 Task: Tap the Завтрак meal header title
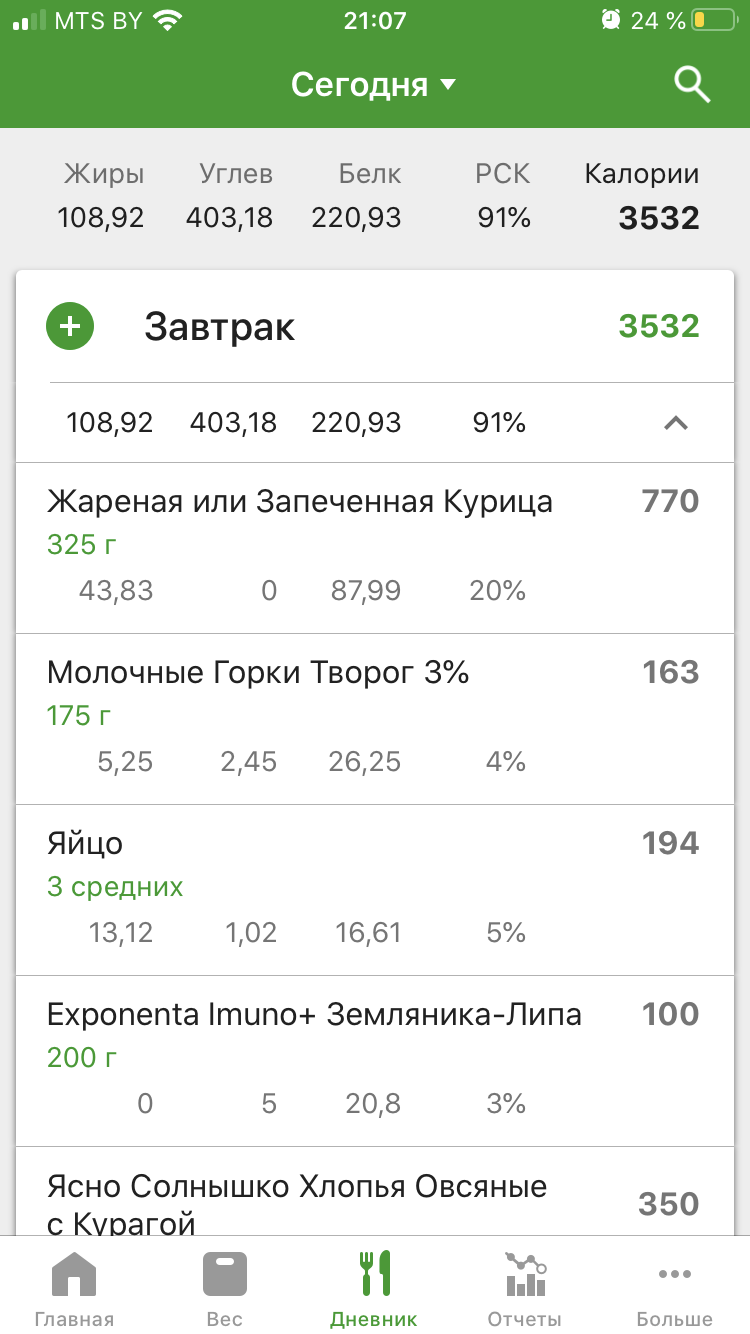point(220,327)
